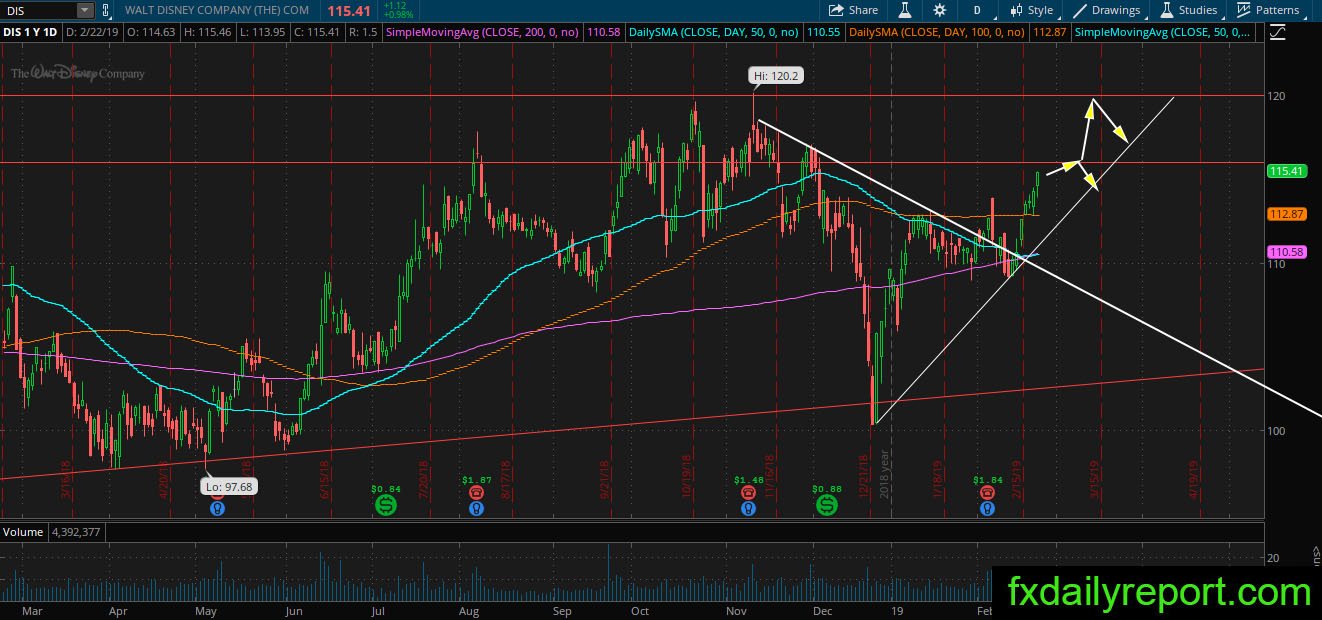This screenshot has height=620, width=1322.
Task: Click the truncated SimpleMovingAvg 50 study label
Action: [1160, 32]
